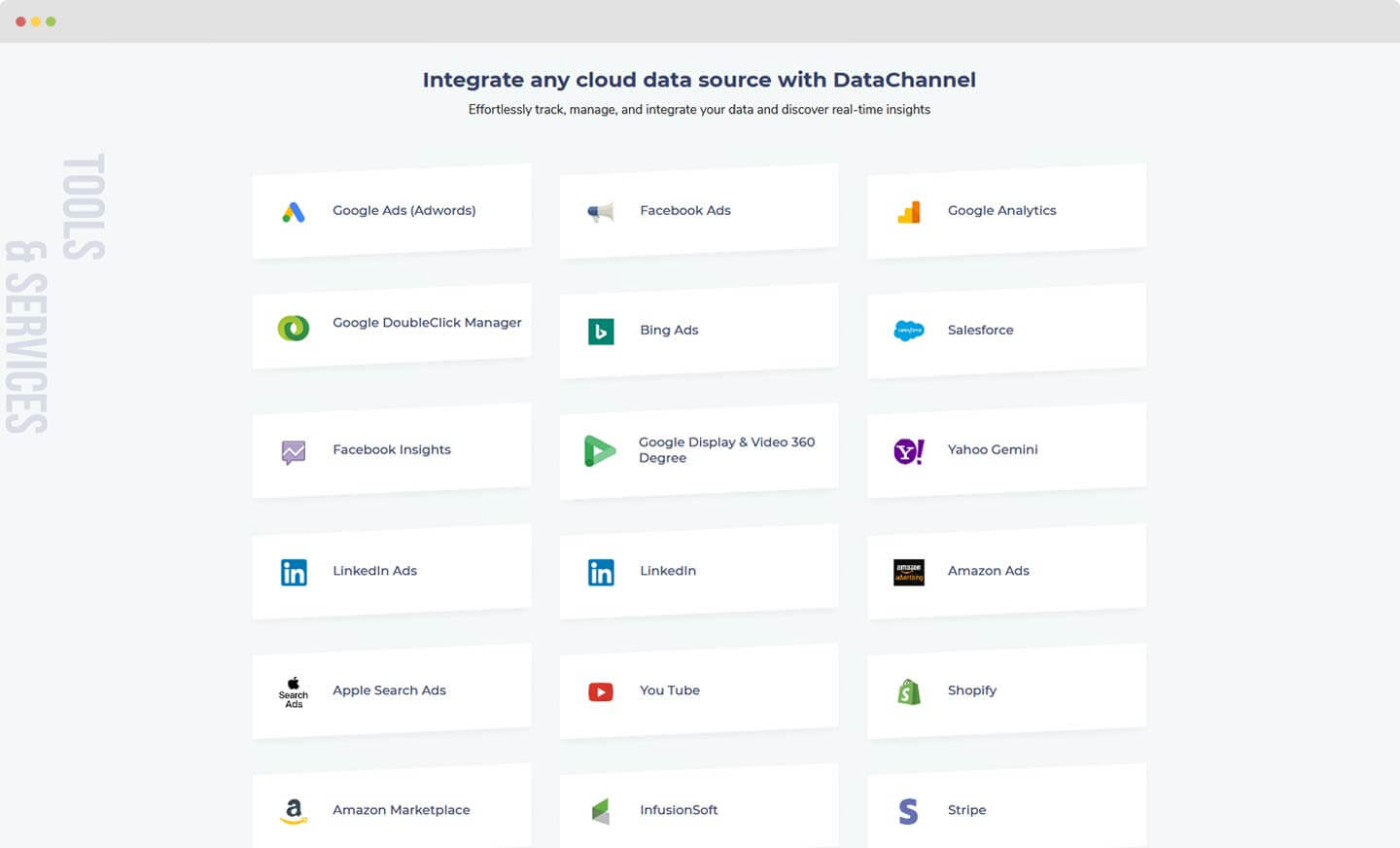Open the Facebook Insights text link
Viewport: 1400px width, 848px height.
(392, 449)
